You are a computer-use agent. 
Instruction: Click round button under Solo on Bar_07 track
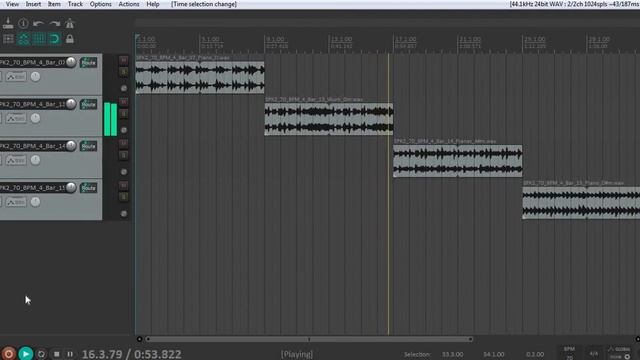(124, 88)
